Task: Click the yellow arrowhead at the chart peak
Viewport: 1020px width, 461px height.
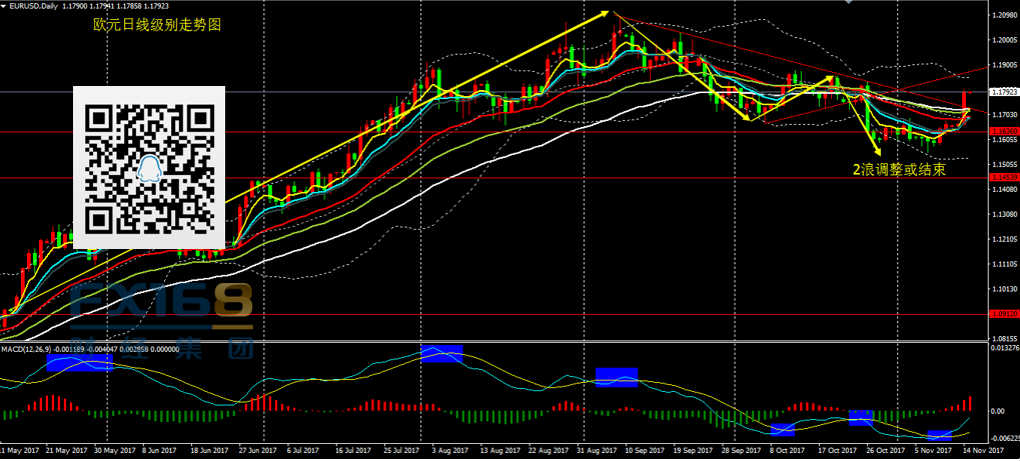Action: pos(606,13)
